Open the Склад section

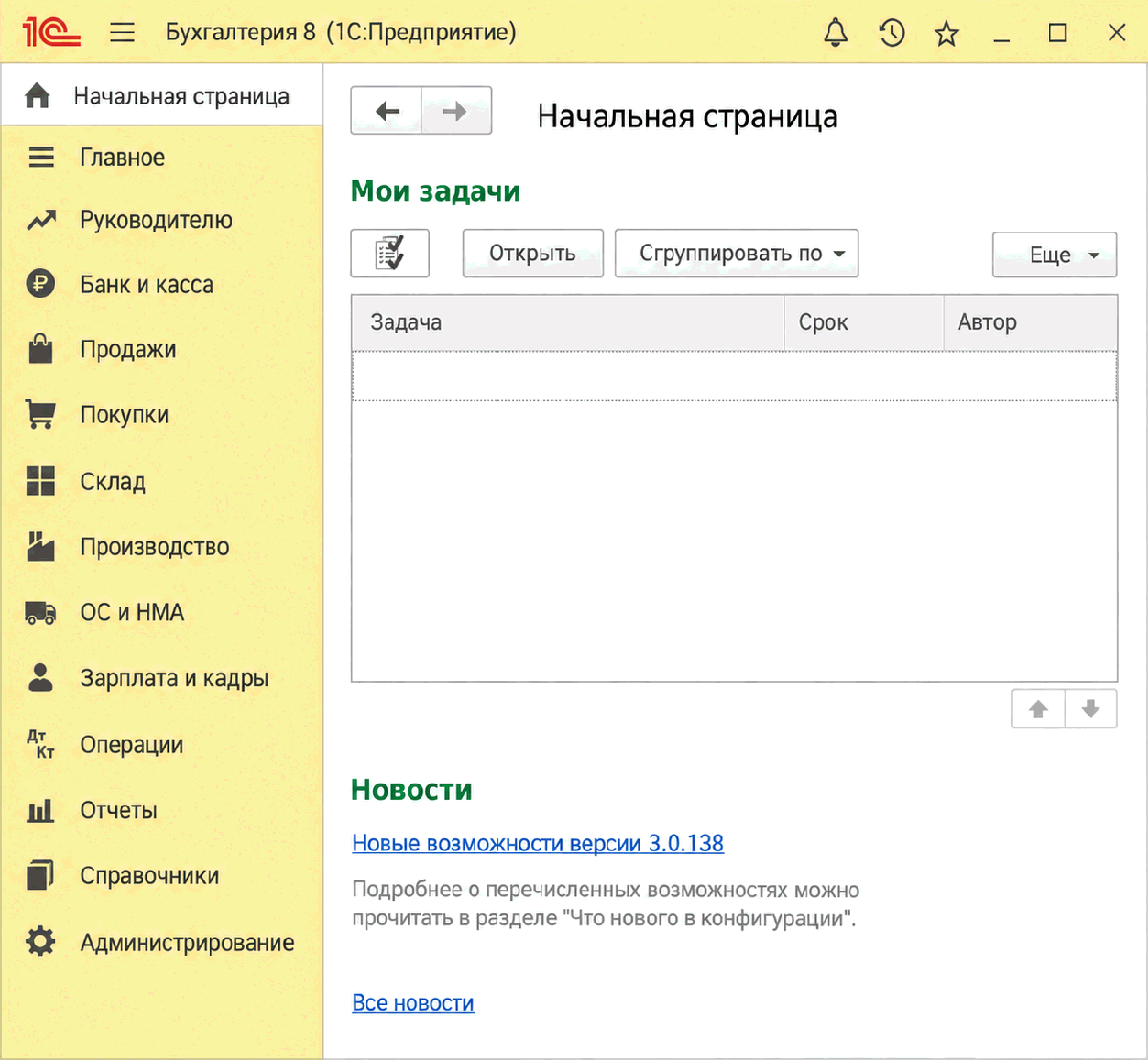[x=162, y=481]
